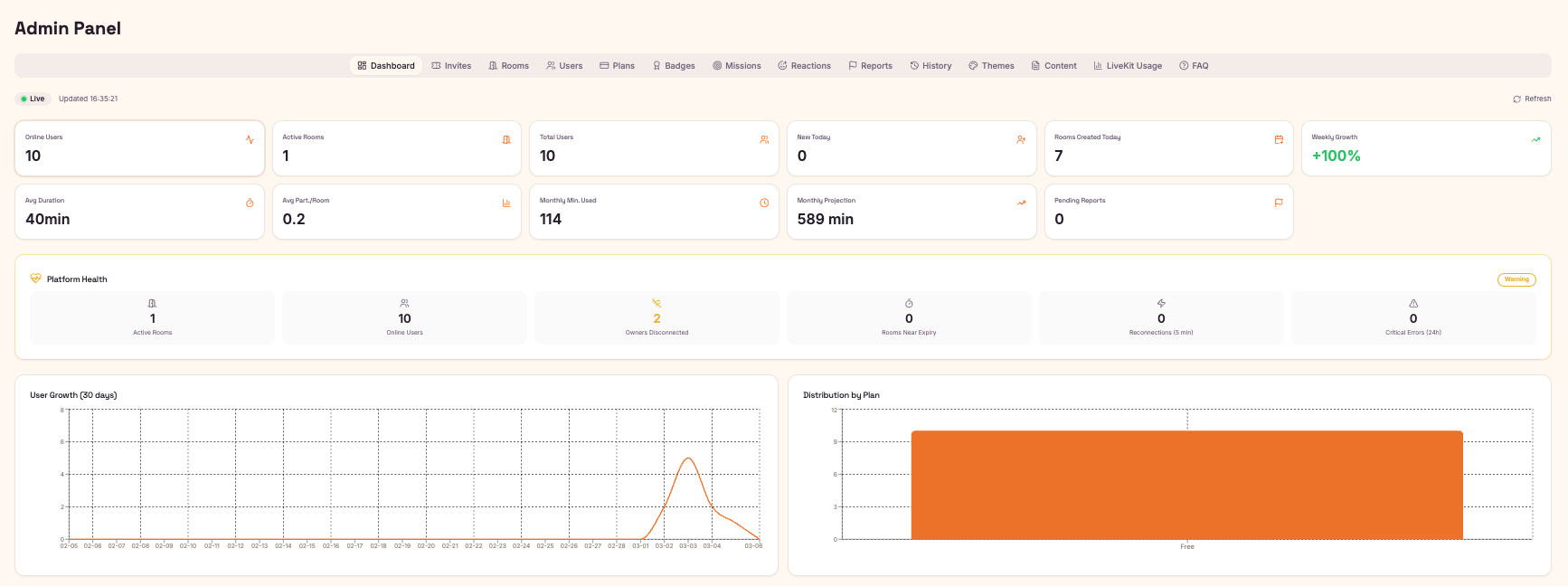Go to the FAQ tab
Viewport: 1568px width, 586px height.
(1194, 65)
